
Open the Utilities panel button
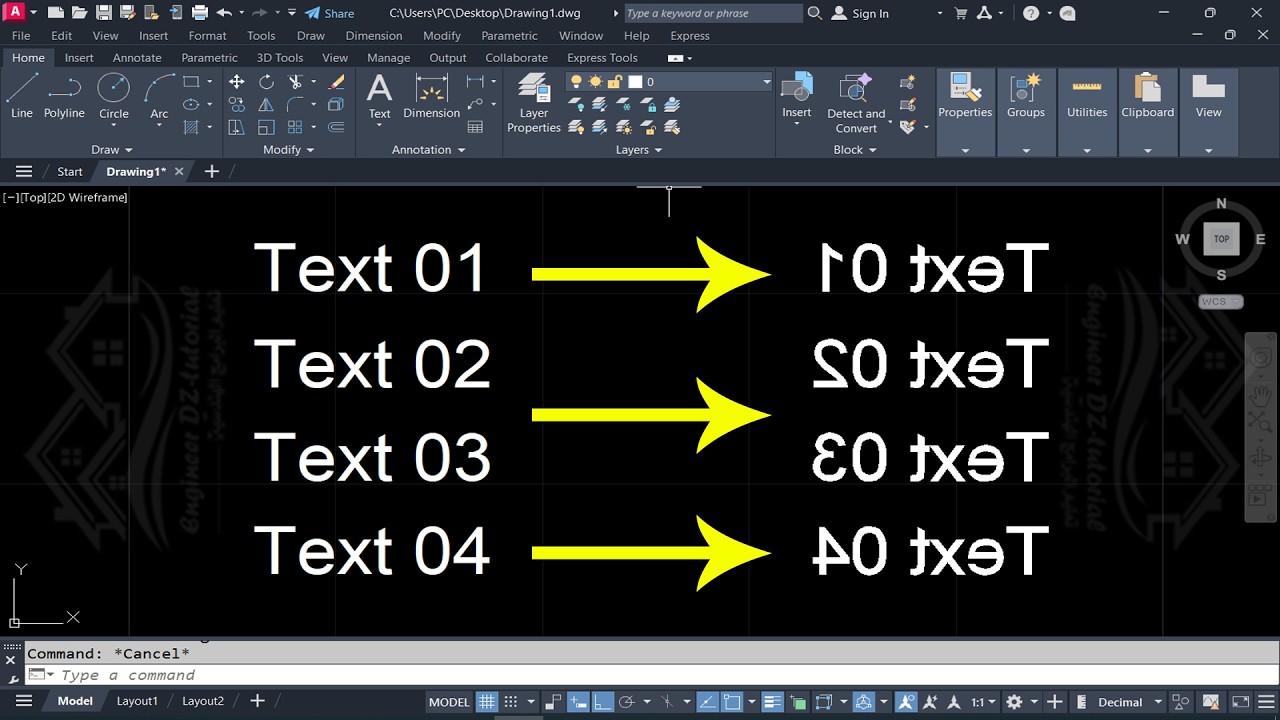click(1087, 112)
